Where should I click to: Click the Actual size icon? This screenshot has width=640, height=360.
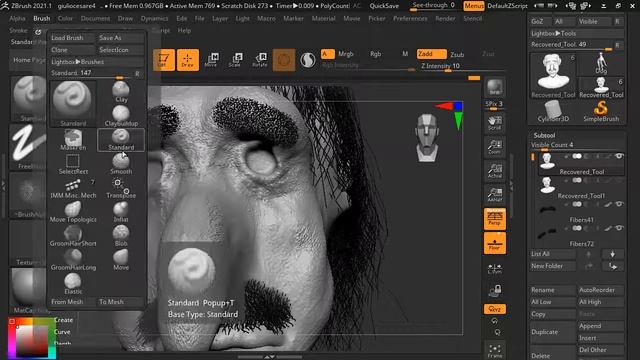tap(495, 171)
